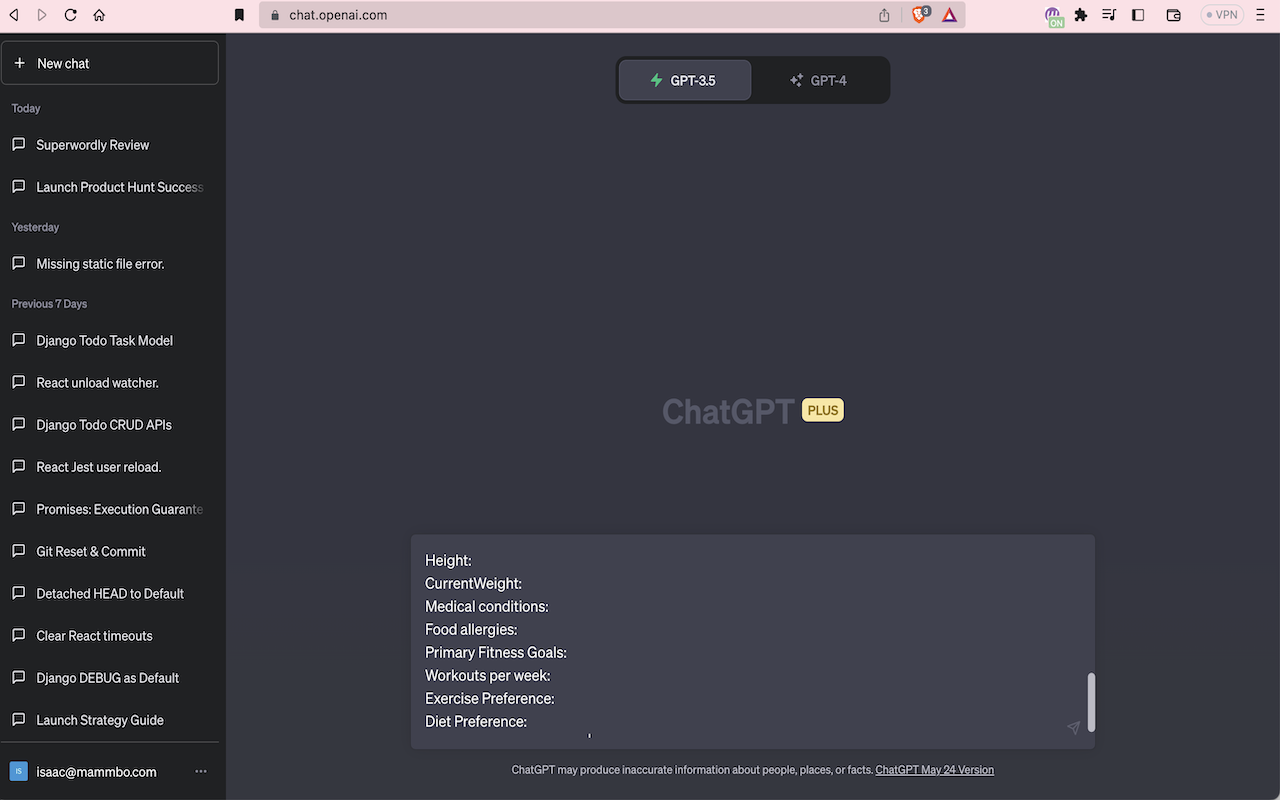Toggle the Mammbo extension marked ON
Image resolution: width=1280 pixels, height=800 pixels.
click(1053, 14)
